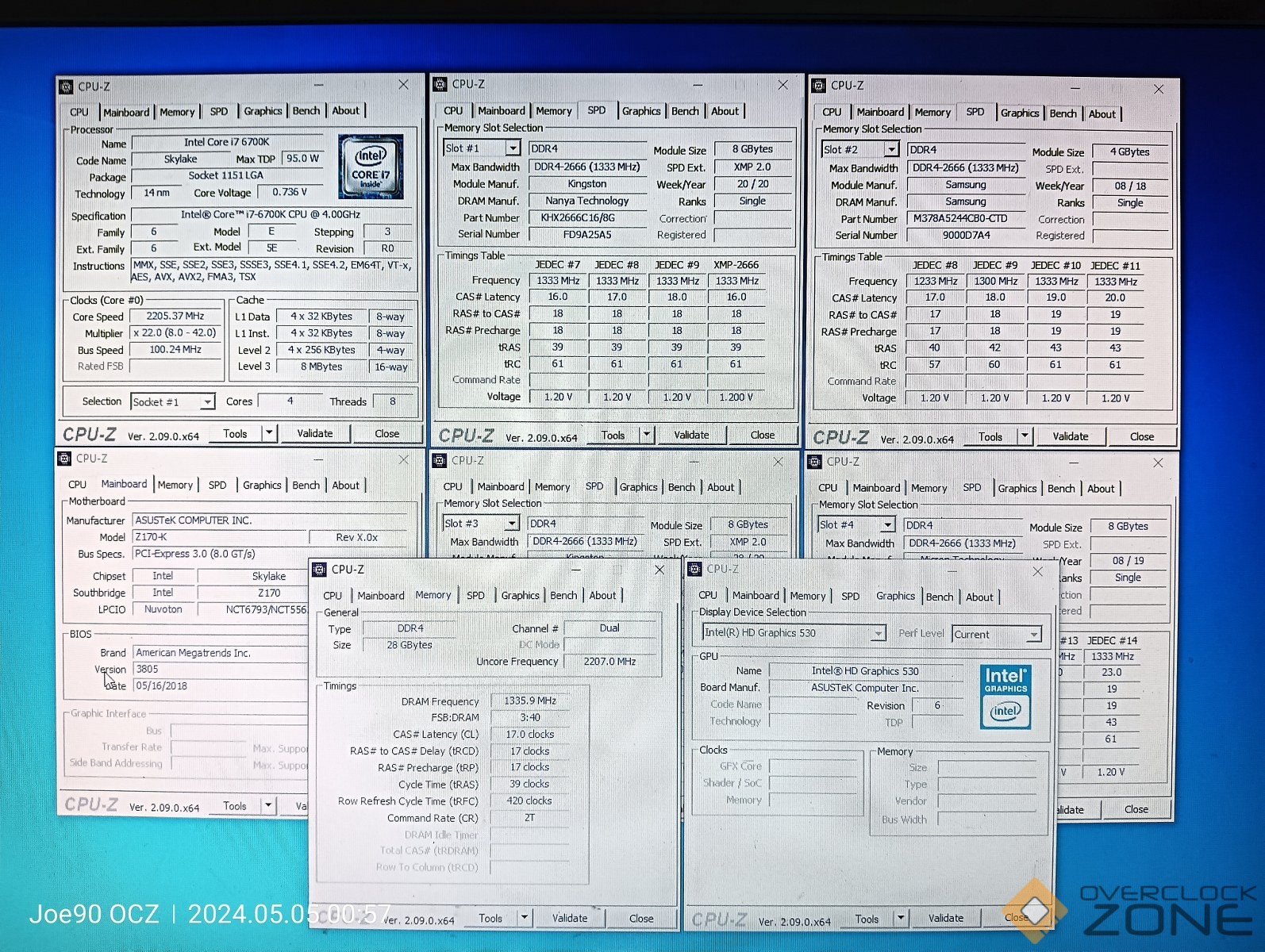Click the CPU-Z title icon of the Slot #2 SPD window
This screenshot has width=1265, height=952.
click(x=817, y=86)
